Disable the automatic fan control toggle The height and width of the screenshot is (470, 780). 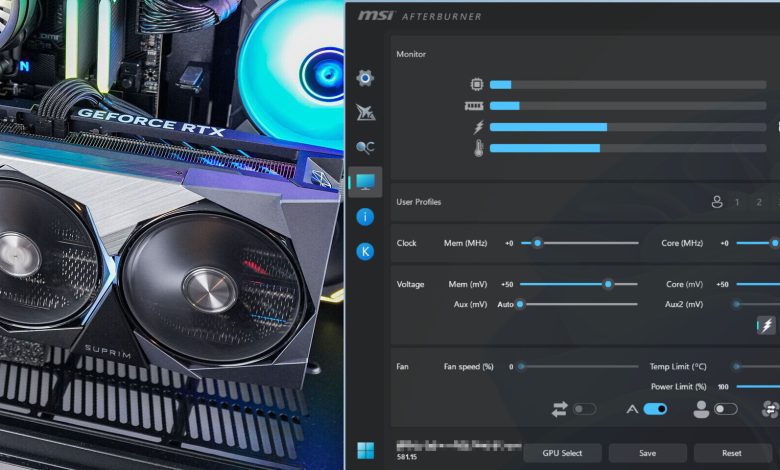tap(655, 409)
